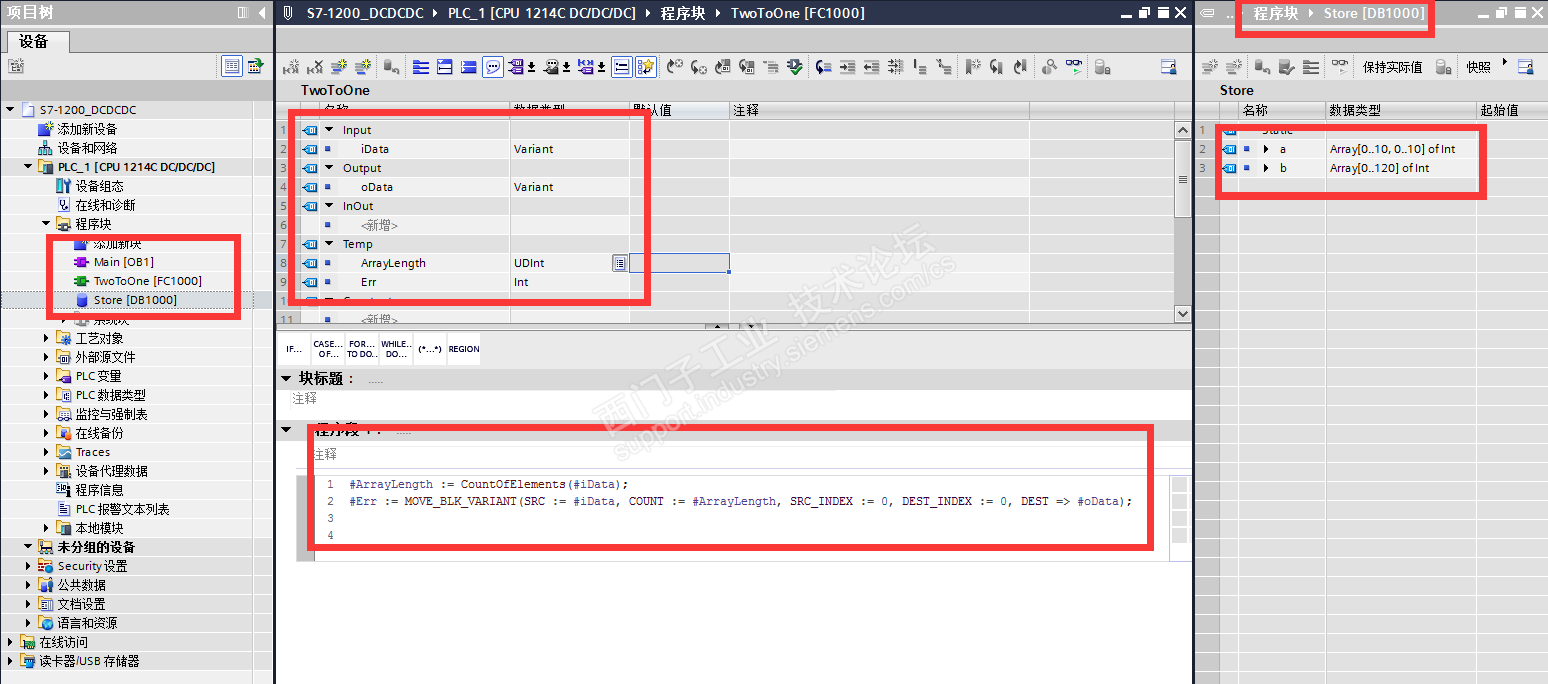The image size is (1548, 684).
Task: Toggle project tree details view icon
Action: pyautogui.click(x=232, y=66)
